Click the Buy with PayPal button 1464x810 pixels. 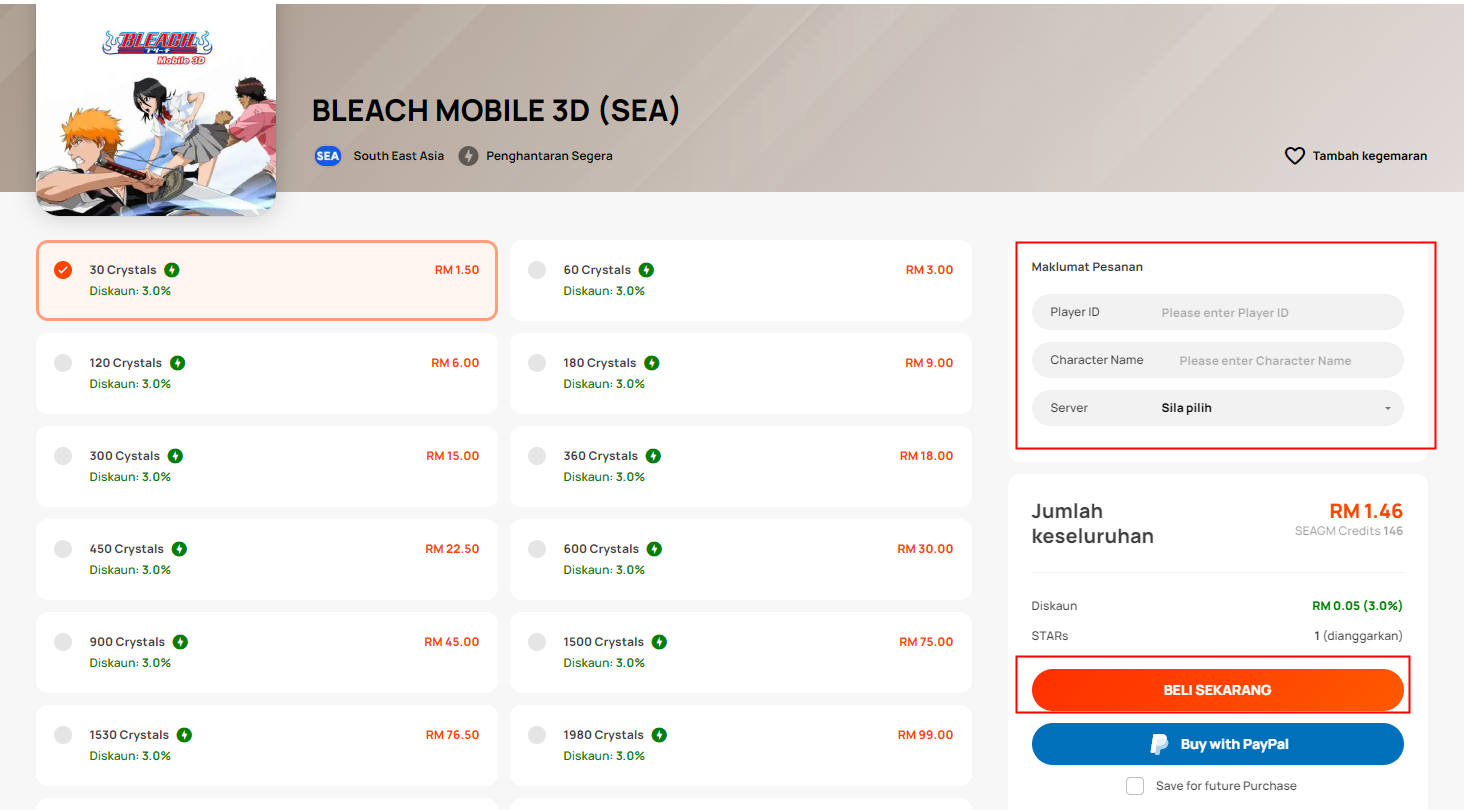pos(1218,744)
